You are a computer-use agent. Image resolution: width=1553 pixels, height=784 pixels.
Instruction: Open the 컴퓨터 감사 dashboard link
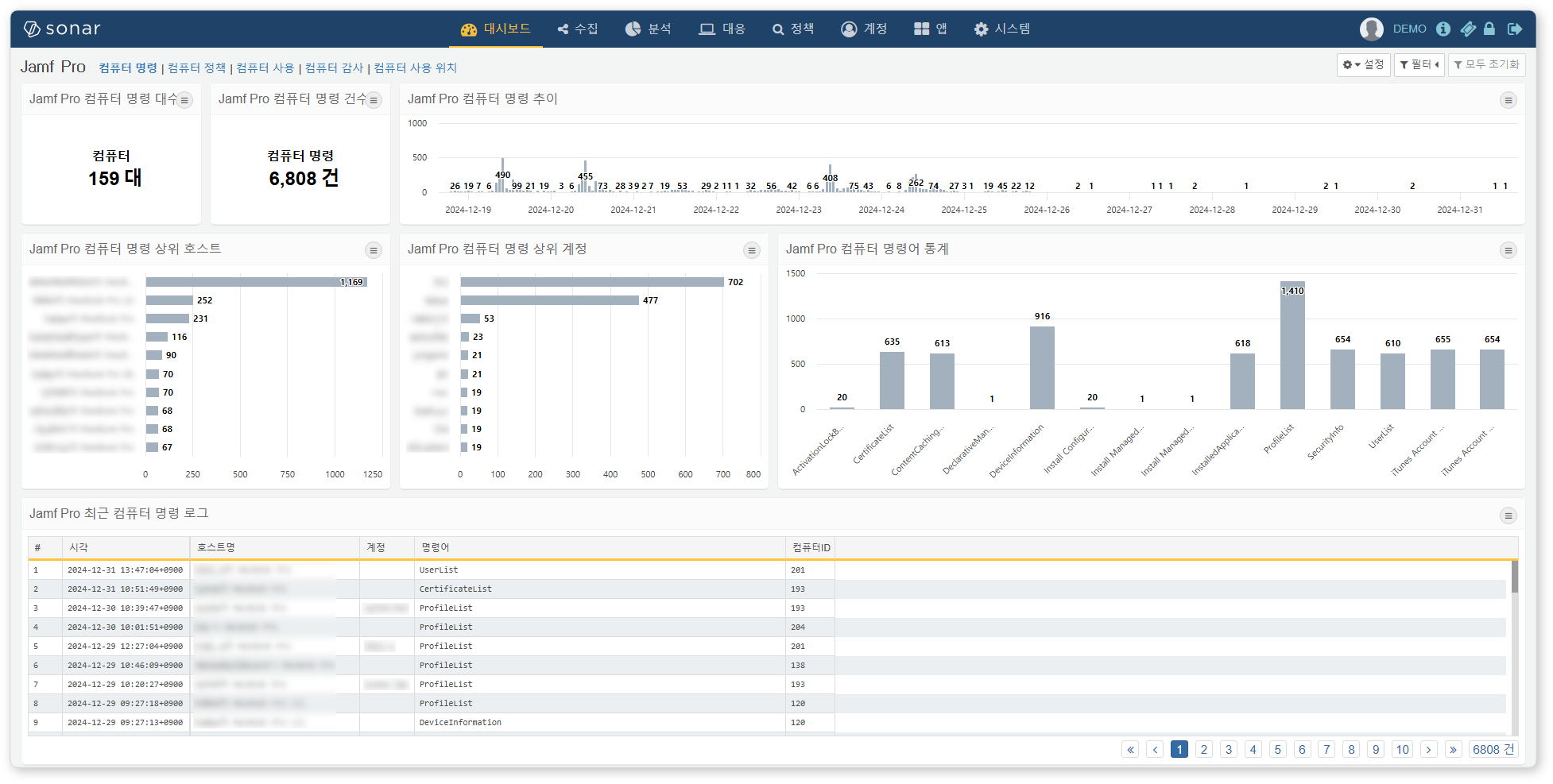(x=334, y=68)
